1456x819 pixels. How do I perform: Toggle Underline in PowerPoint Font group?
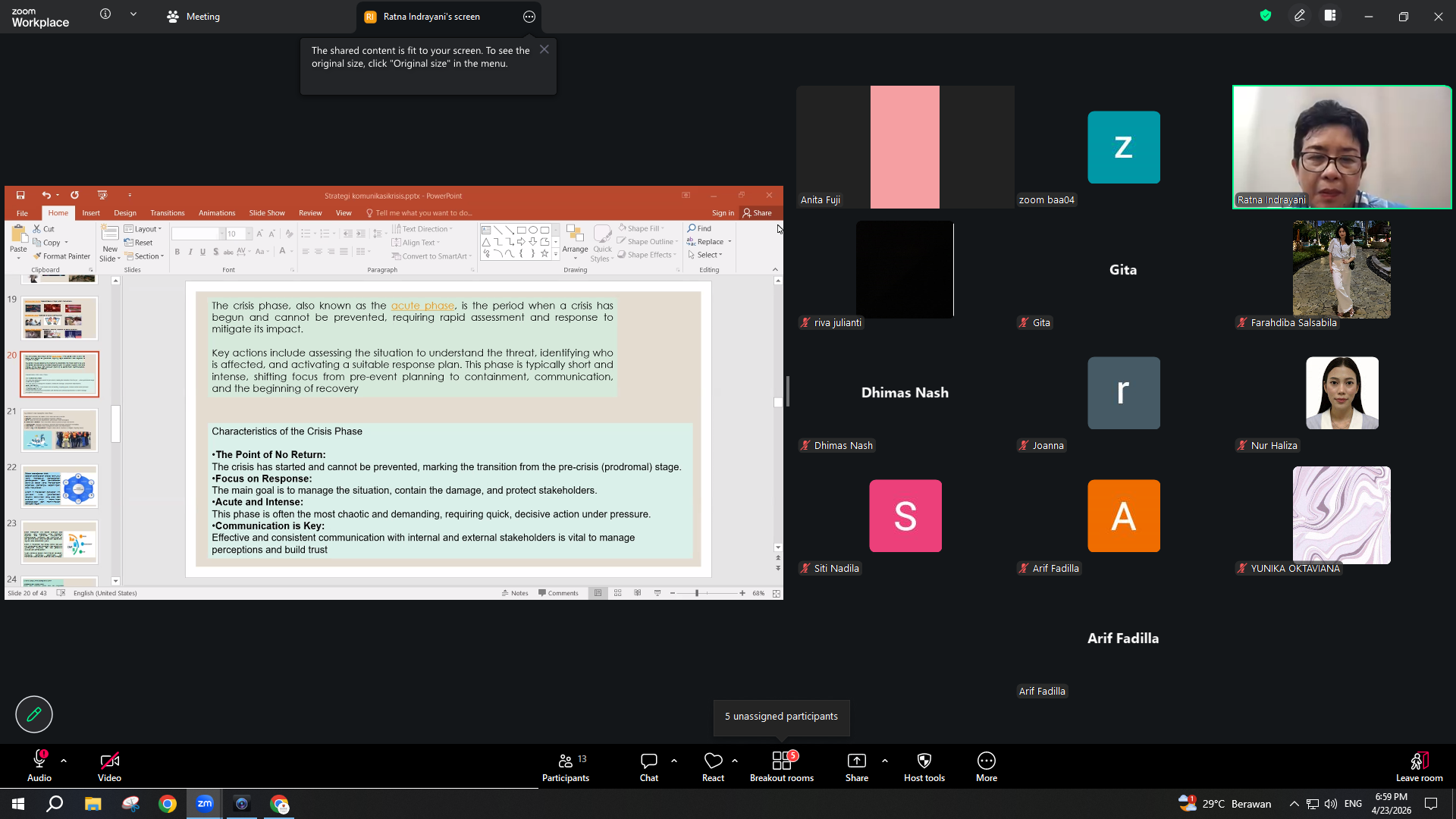[202, 252]
